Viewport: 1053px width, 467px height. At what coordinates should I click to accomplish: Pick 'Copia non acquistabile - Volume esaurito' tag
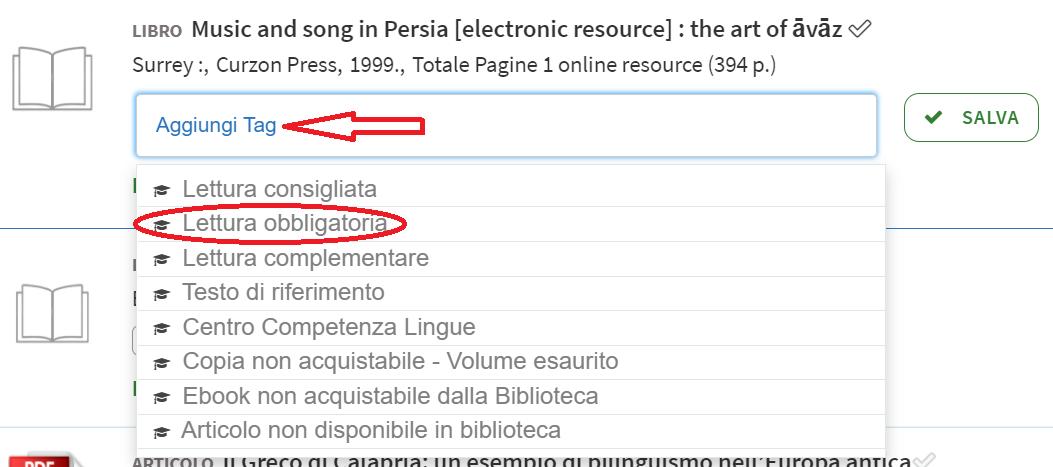click(x=400, y=361)
